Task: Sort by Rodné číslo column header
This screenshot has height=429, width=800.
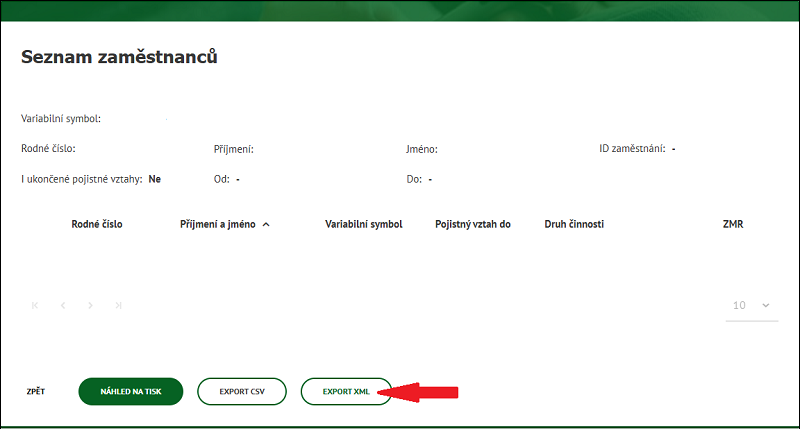Action: (97, 225)
